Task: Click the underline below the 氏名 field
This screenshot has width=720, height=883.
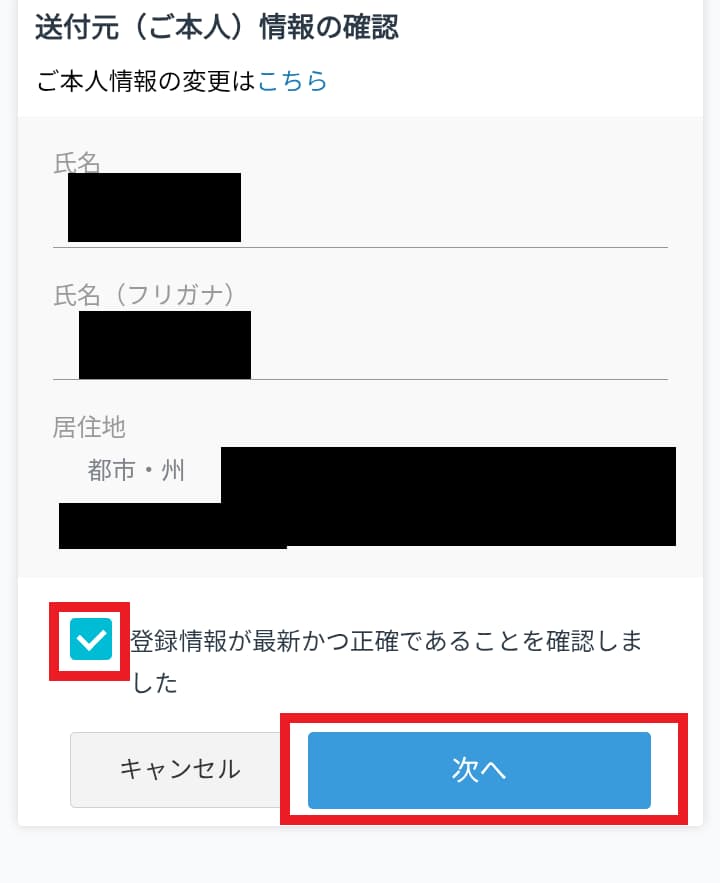Action: [360, 247]
